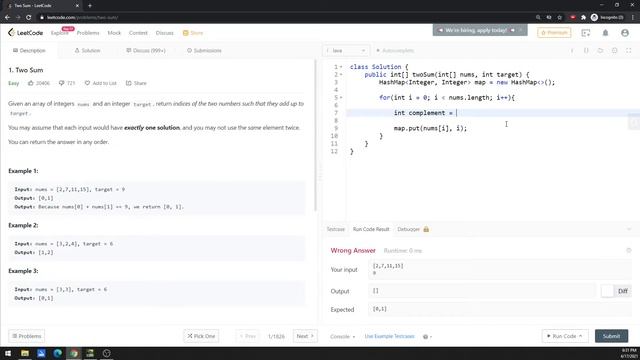Switch to the Description tab
The height and width of the screenshot is (360, 640).
(29, 51)
